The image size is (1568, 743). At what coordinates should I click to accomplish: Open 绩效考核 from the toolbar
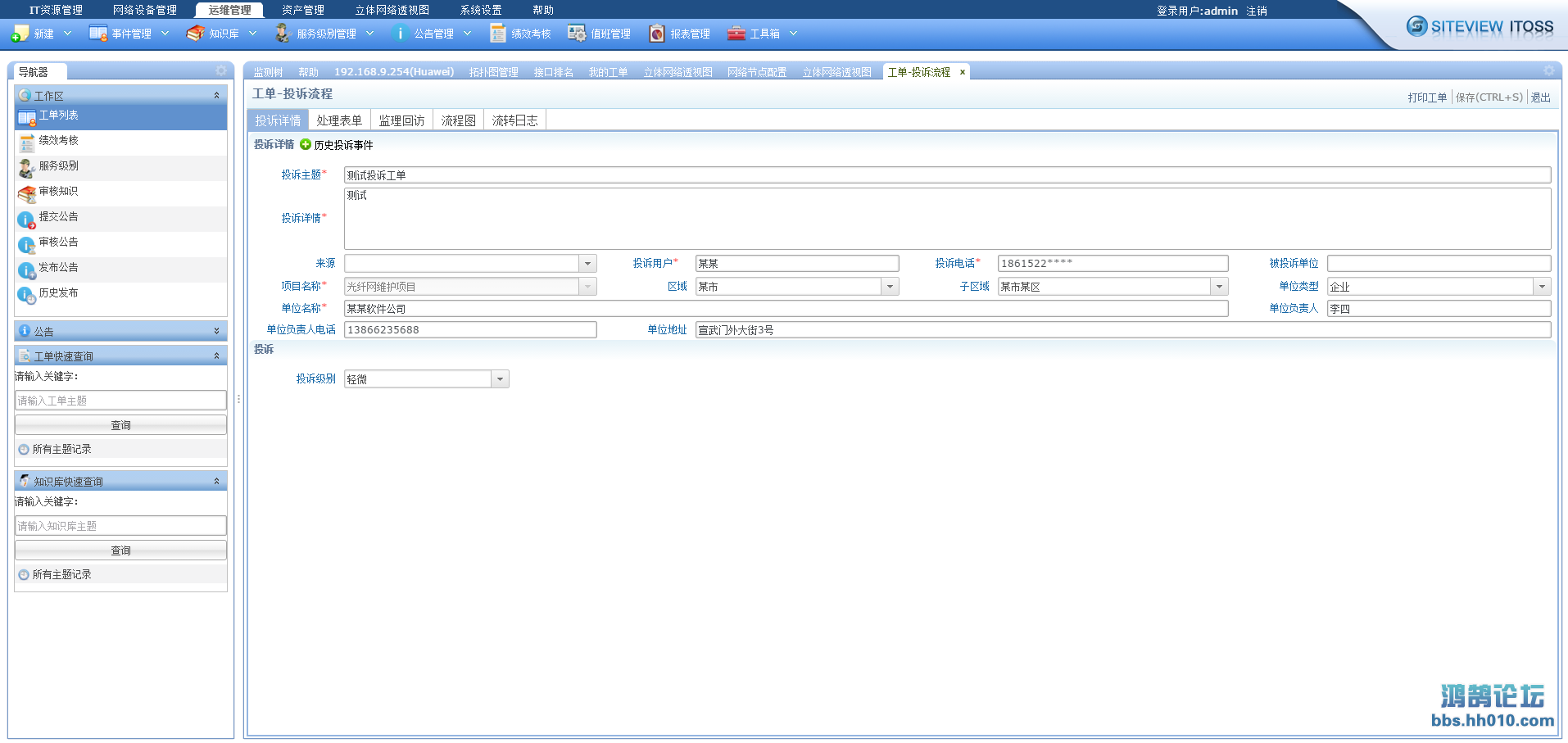[x=520, y=34]
